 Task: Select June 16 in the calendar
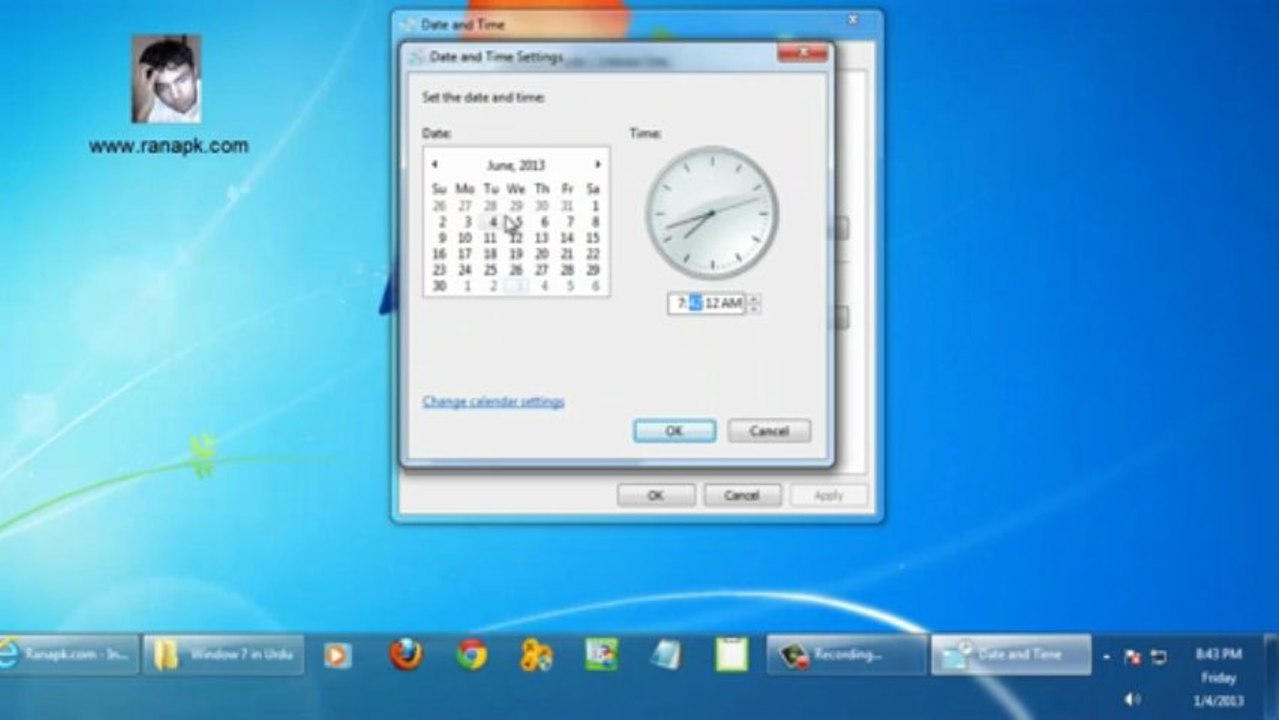coord(439,254)
